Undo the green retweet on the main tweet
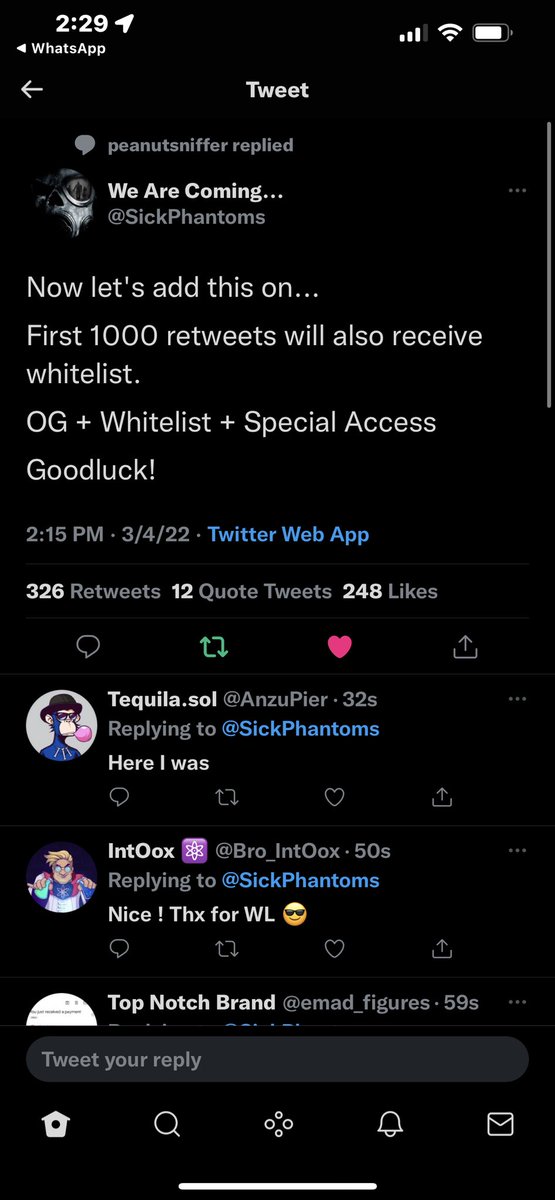This screenshot has height=1200, width=555. tap(214, 648)
